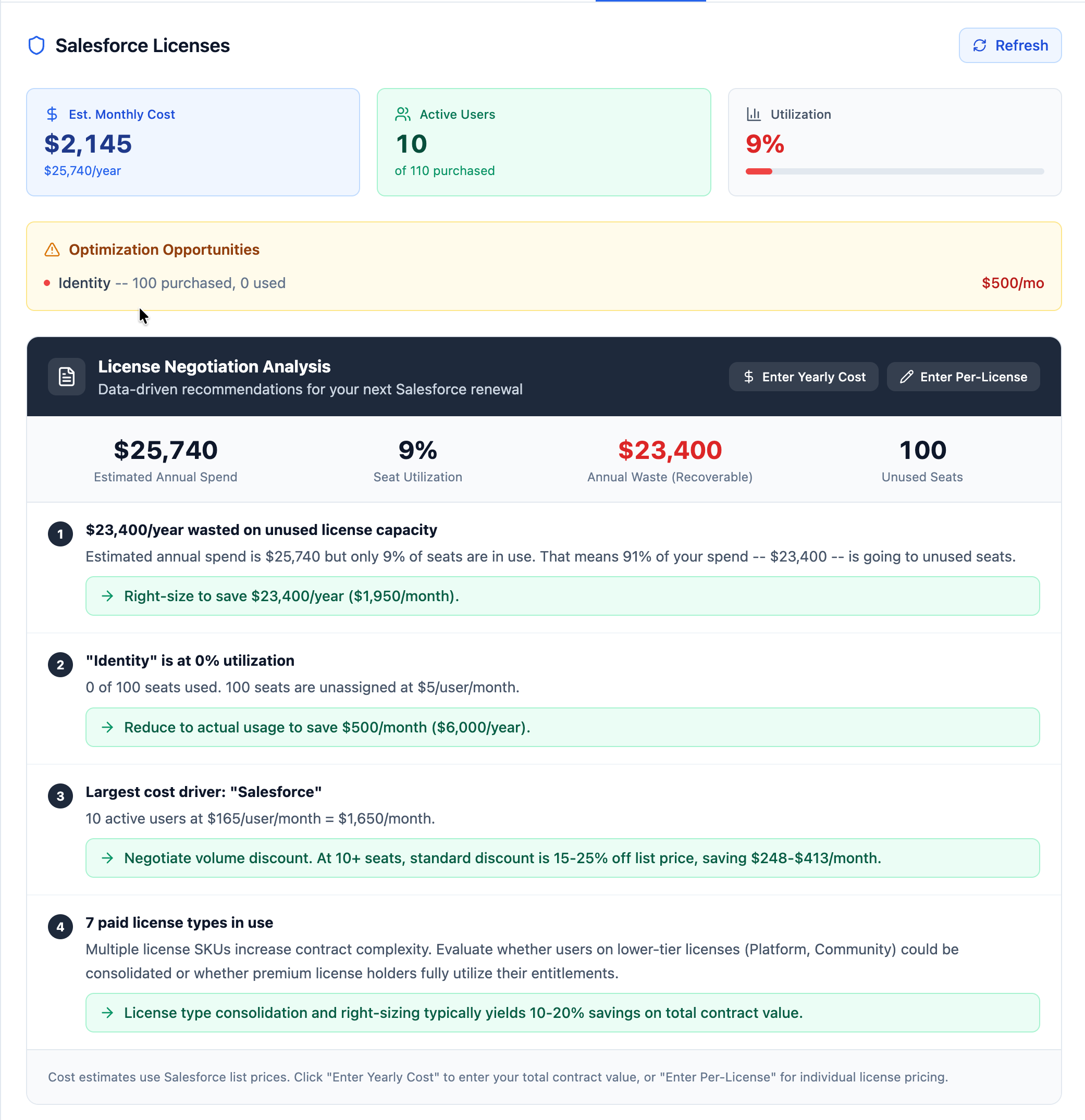Click the dollar sign icon on Est. Monthly Cost card
The width and height of the screenshot is (1085, 1120).
(52, 114)
